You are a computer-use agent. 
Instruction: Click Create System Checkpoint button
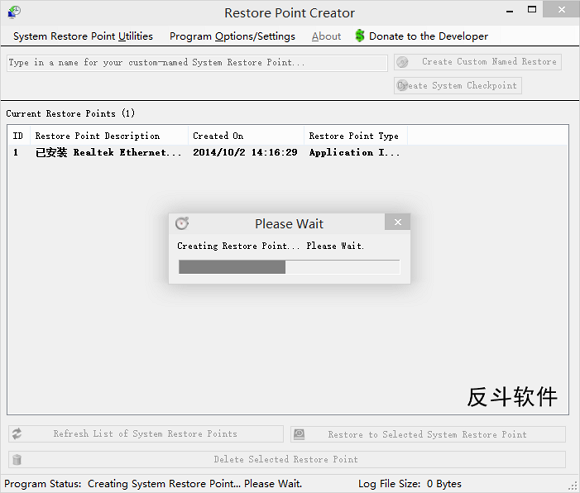click(458, 85)
